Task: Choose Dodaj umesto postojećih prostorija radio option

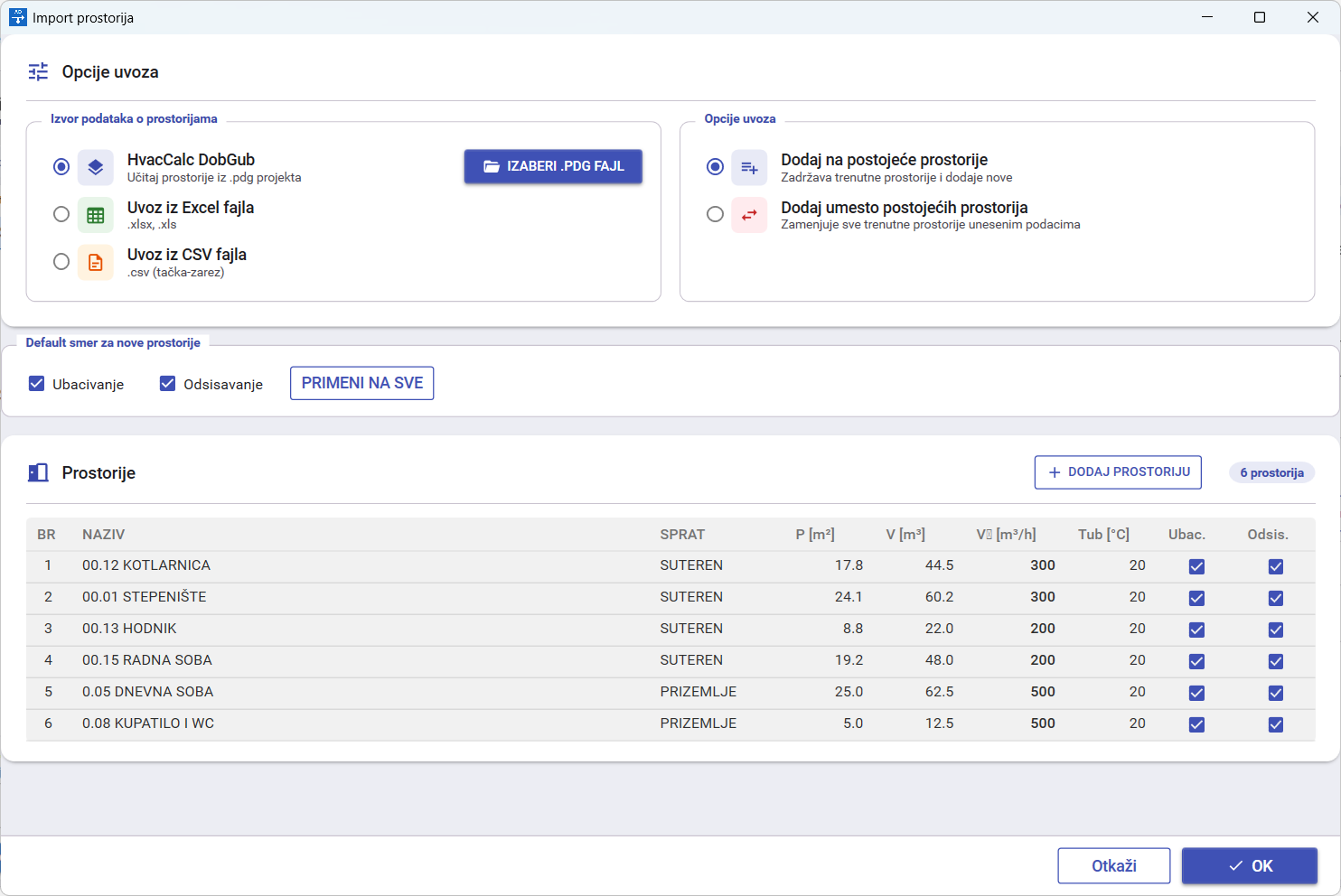Action: (x=715, y=214)
